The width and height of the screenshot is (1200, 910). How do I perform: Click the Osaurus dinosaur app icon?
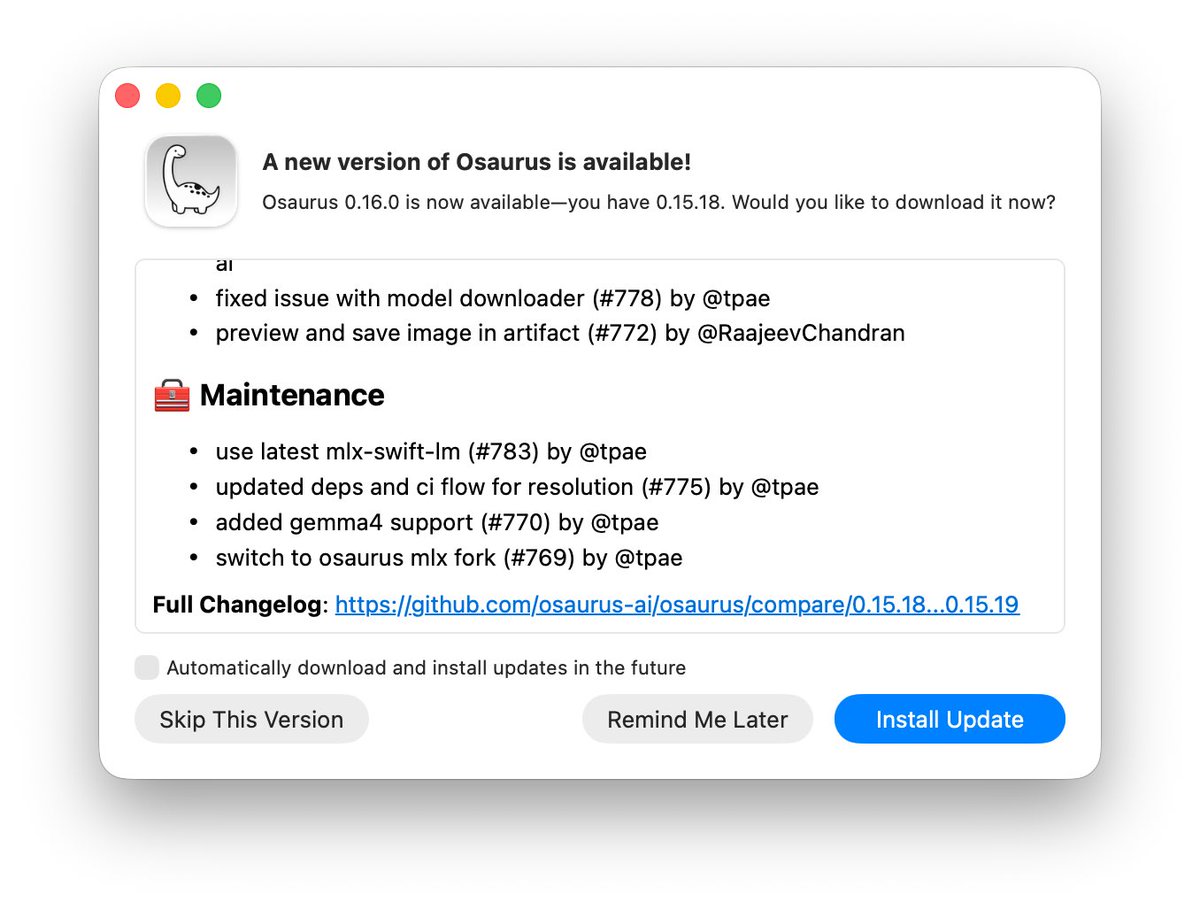(191, 181)
